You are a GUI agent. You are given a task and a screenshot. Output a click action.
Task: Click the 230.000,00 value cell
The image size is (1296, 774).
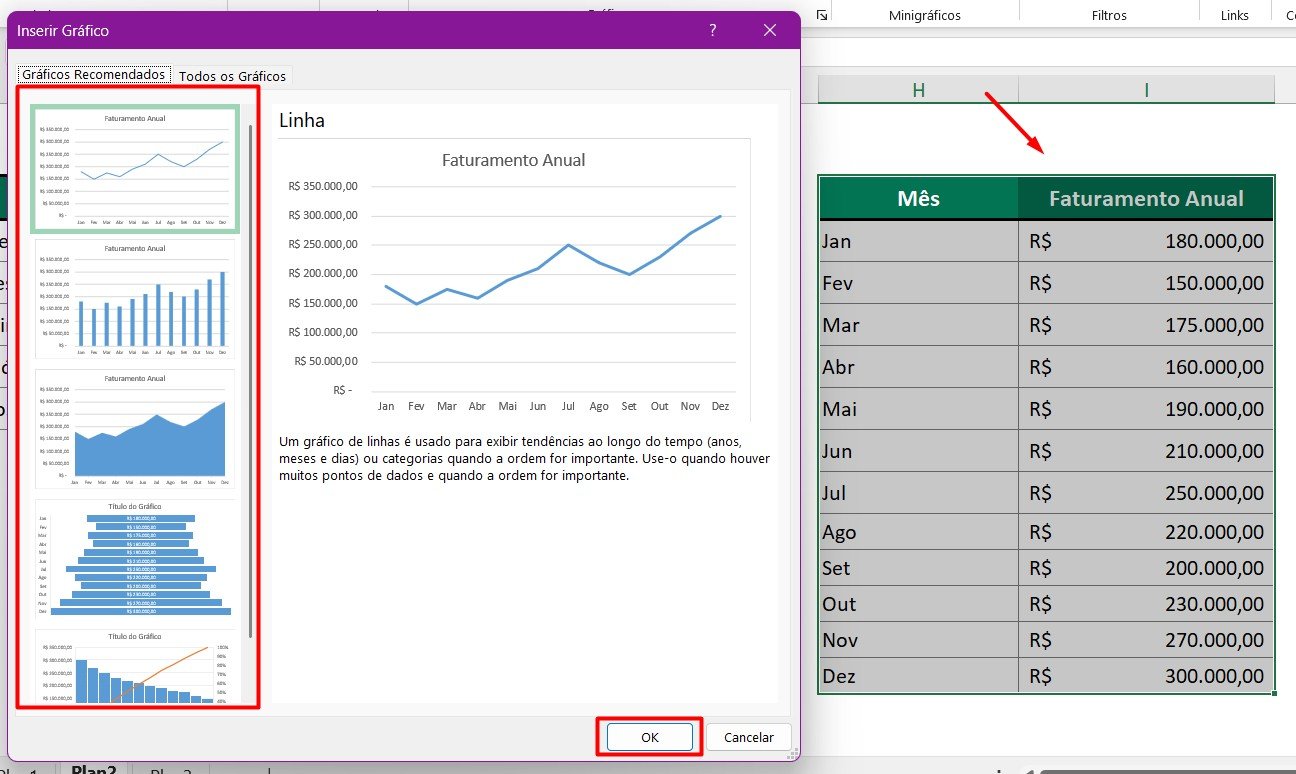pos(1146,604)
